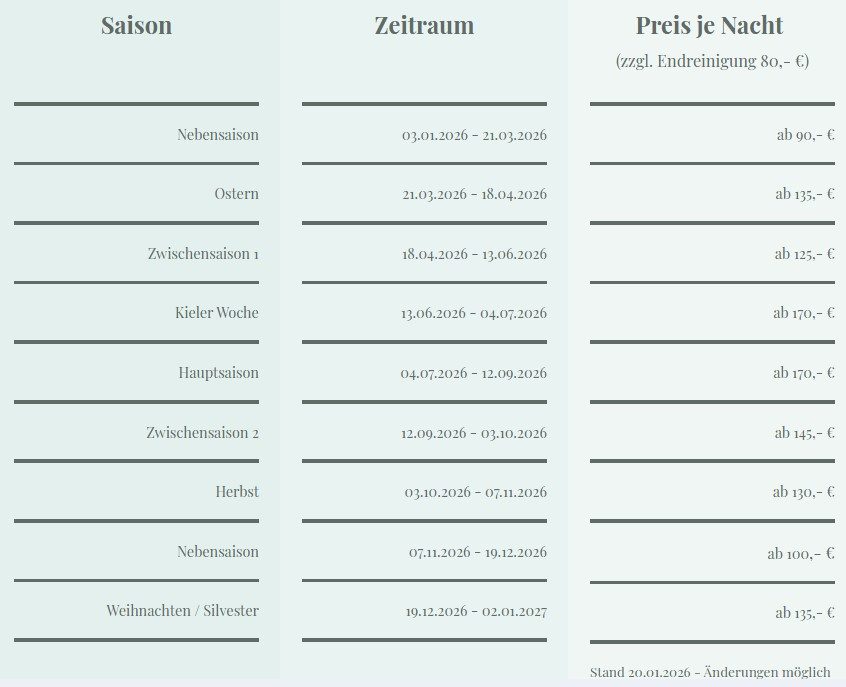Image resolution: width=846 pixels, height=687 pixels.
Task: Select the Weihnachten / Silvester label
Action: tap(182, 610)
